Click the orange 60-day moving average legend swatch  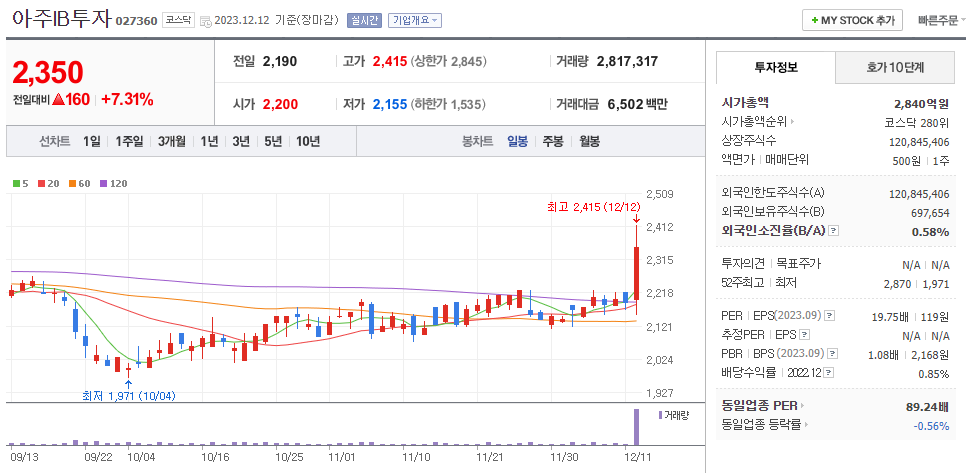tap(72, 184)
